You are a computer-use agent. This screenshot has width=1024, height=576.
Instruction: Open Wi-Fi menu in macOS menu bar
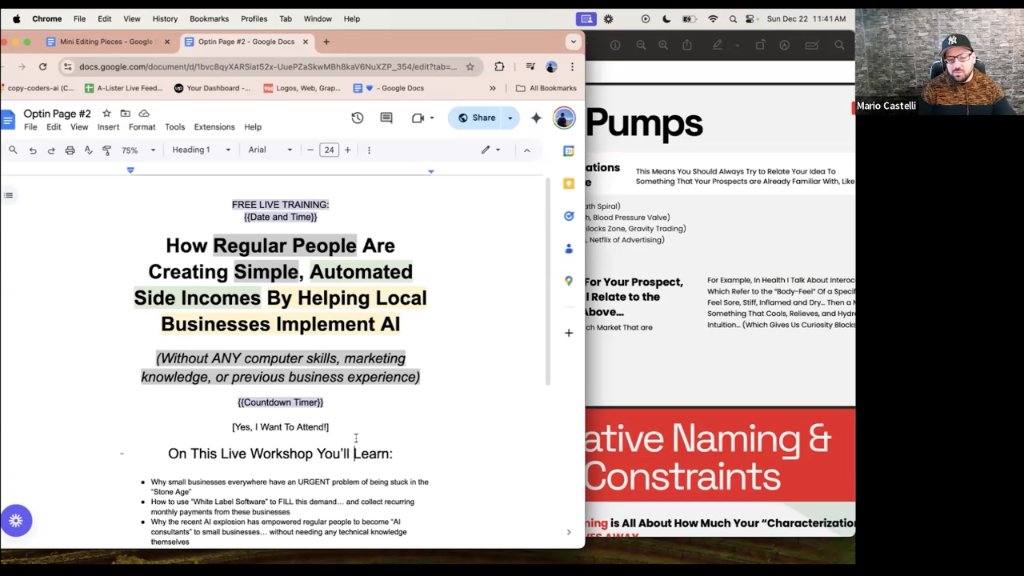(x=712, y=19)
